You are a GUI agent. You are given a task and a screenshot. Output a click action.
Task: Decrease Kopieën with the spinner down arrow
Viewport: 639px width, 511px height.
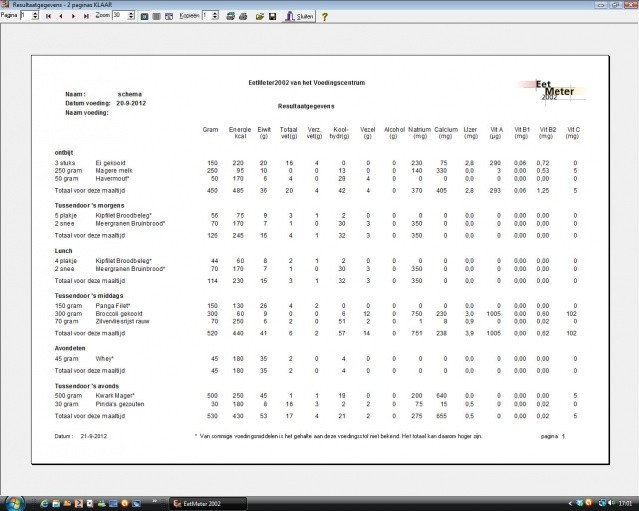pyautogui.click(x=215, y=18)
